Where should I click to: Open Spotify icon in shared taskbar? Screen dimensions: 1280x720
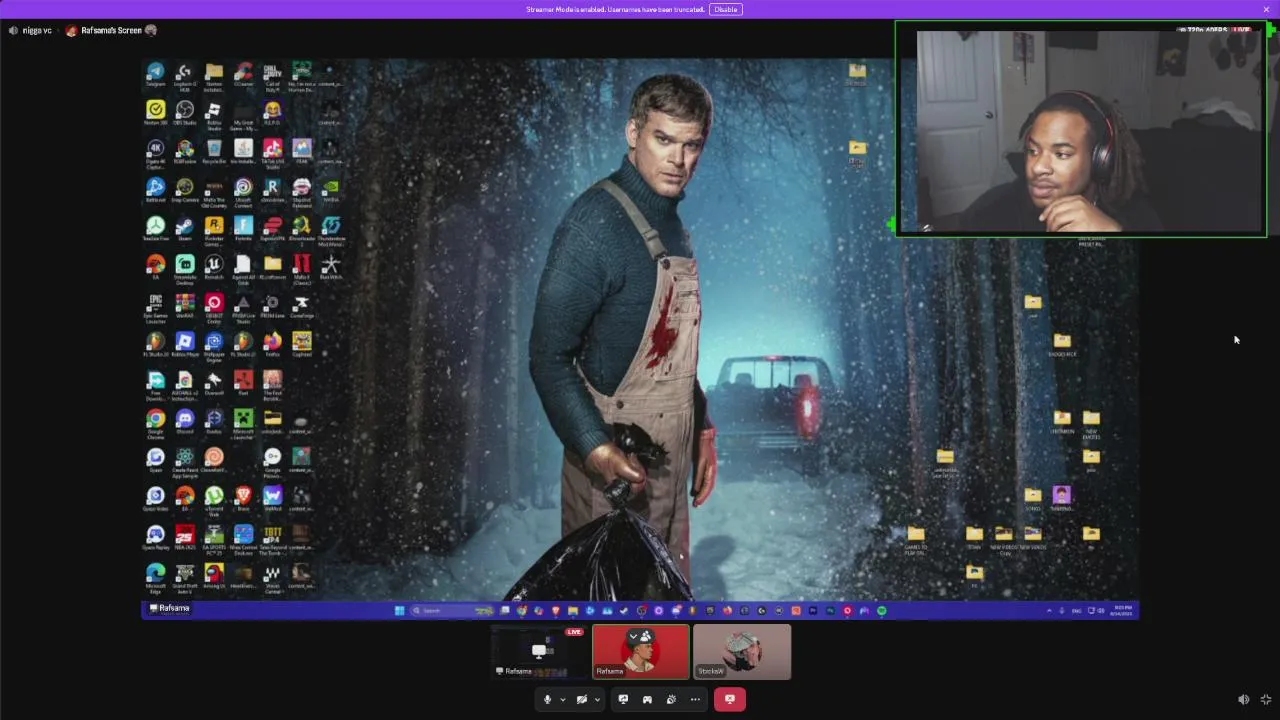coord(881,610)
